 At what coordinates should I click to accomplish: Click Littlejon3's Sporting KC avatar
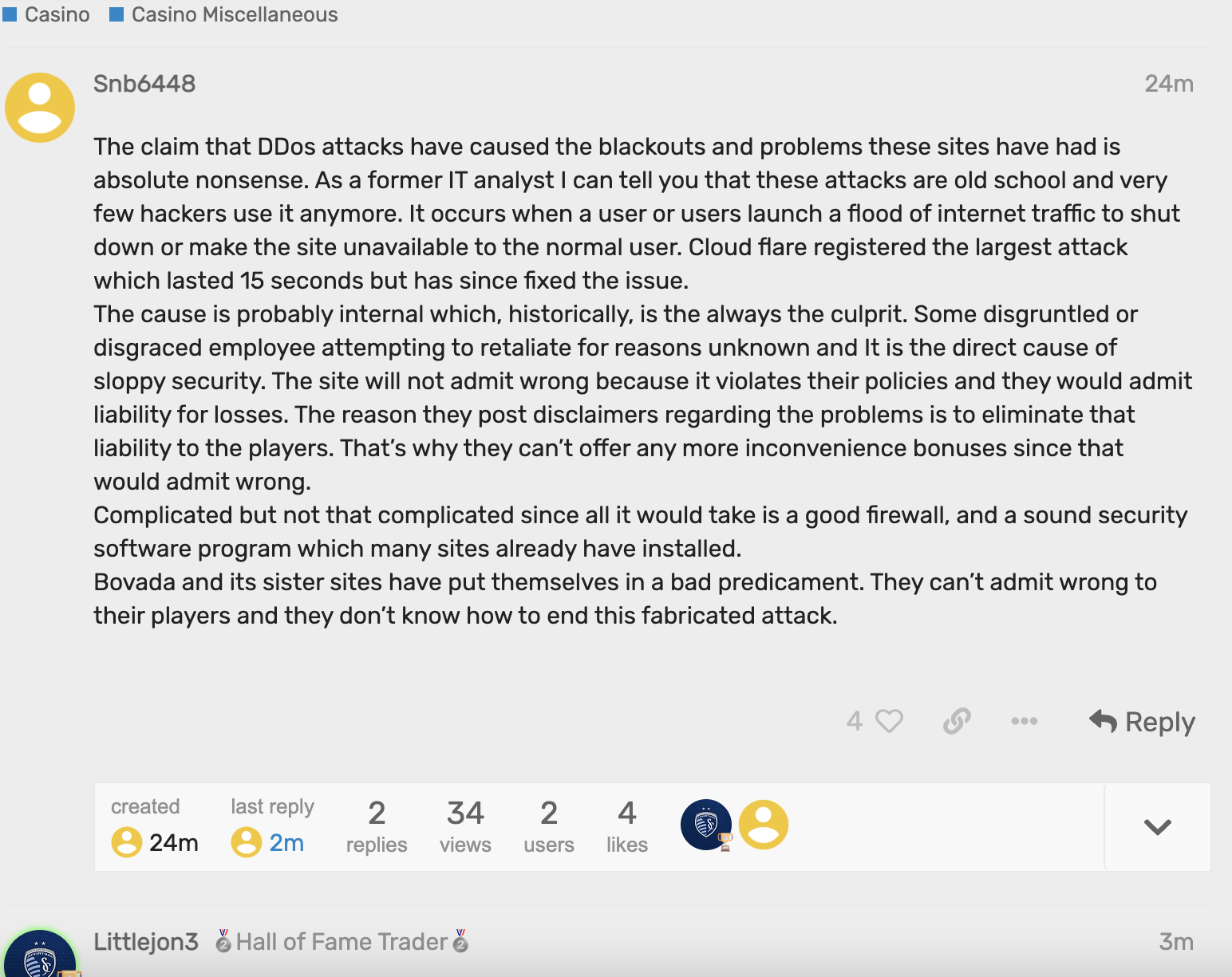coord(40,957)
